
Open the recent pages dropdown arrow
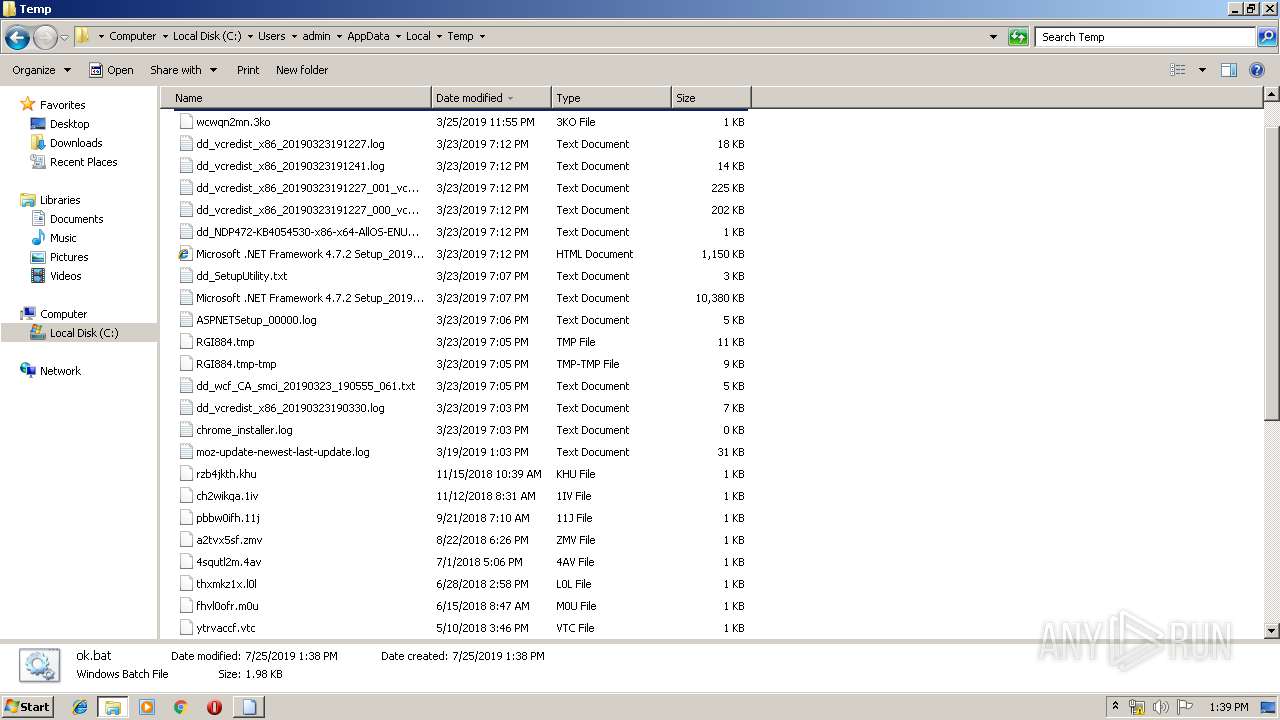[65, 37]
